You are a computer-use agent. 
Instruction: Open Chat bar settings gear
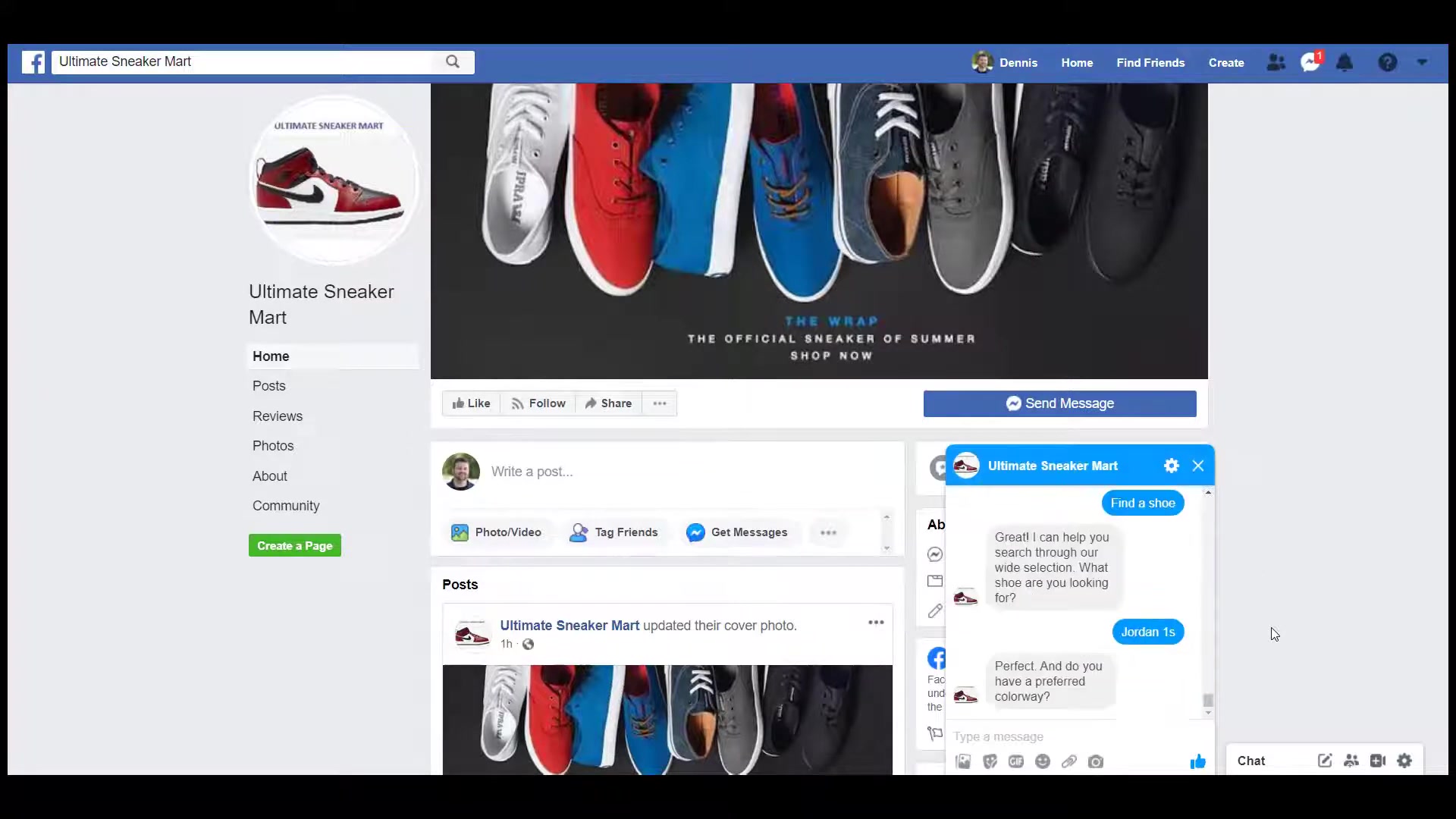click(x=1405, y=761)
